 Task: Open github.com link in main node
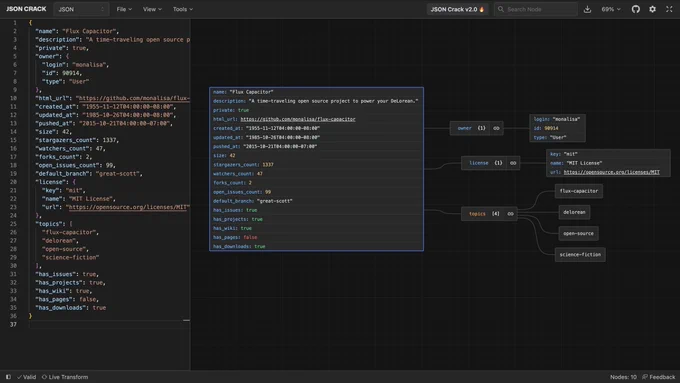coord(298,119)
